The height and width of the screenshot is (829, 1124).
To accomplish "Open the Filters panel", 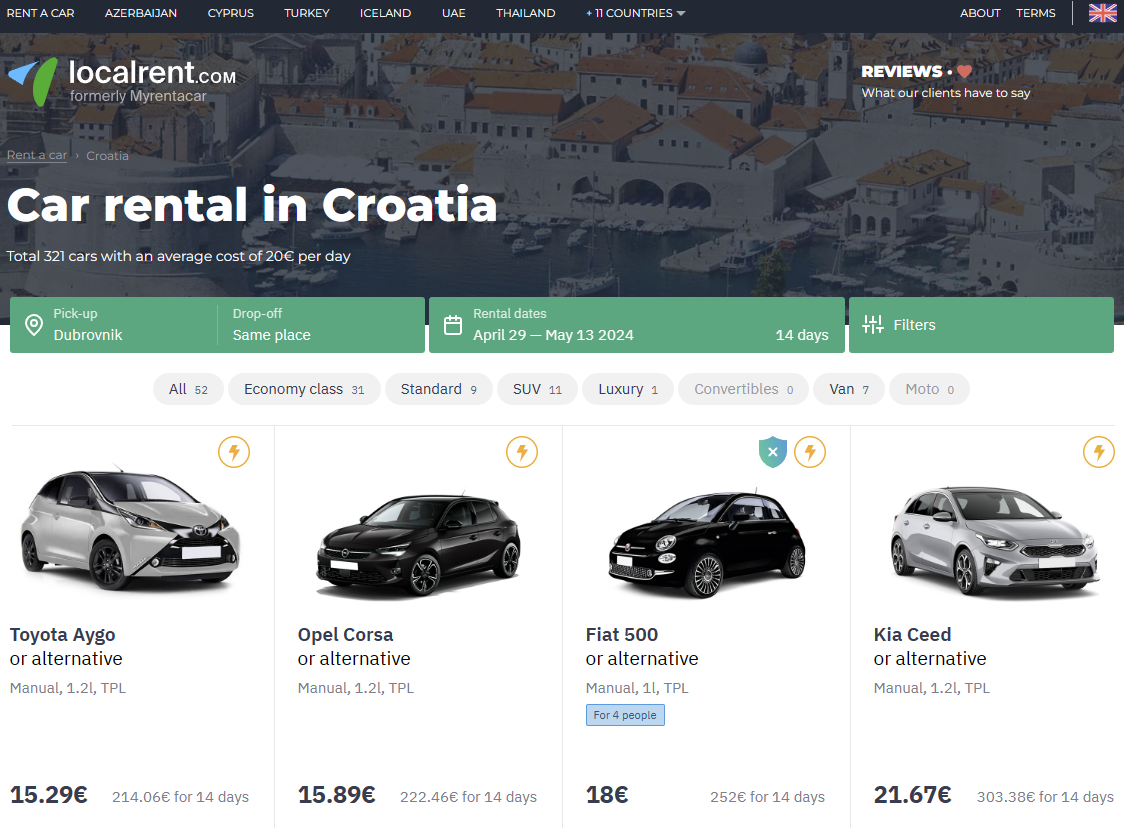I will (x=980, y=325).
